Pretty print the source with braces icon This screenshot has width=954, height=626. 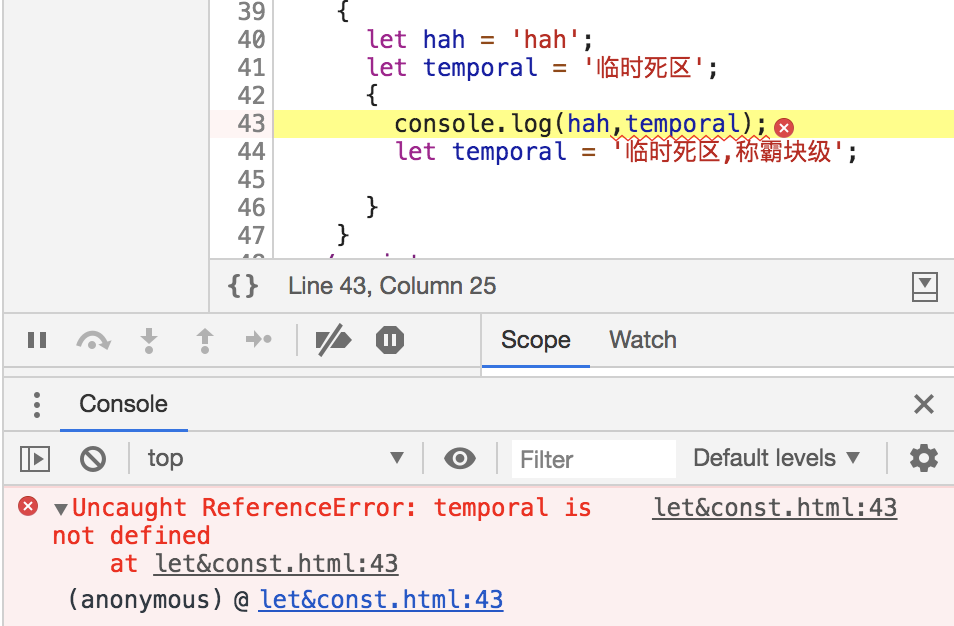coord(243,286)
